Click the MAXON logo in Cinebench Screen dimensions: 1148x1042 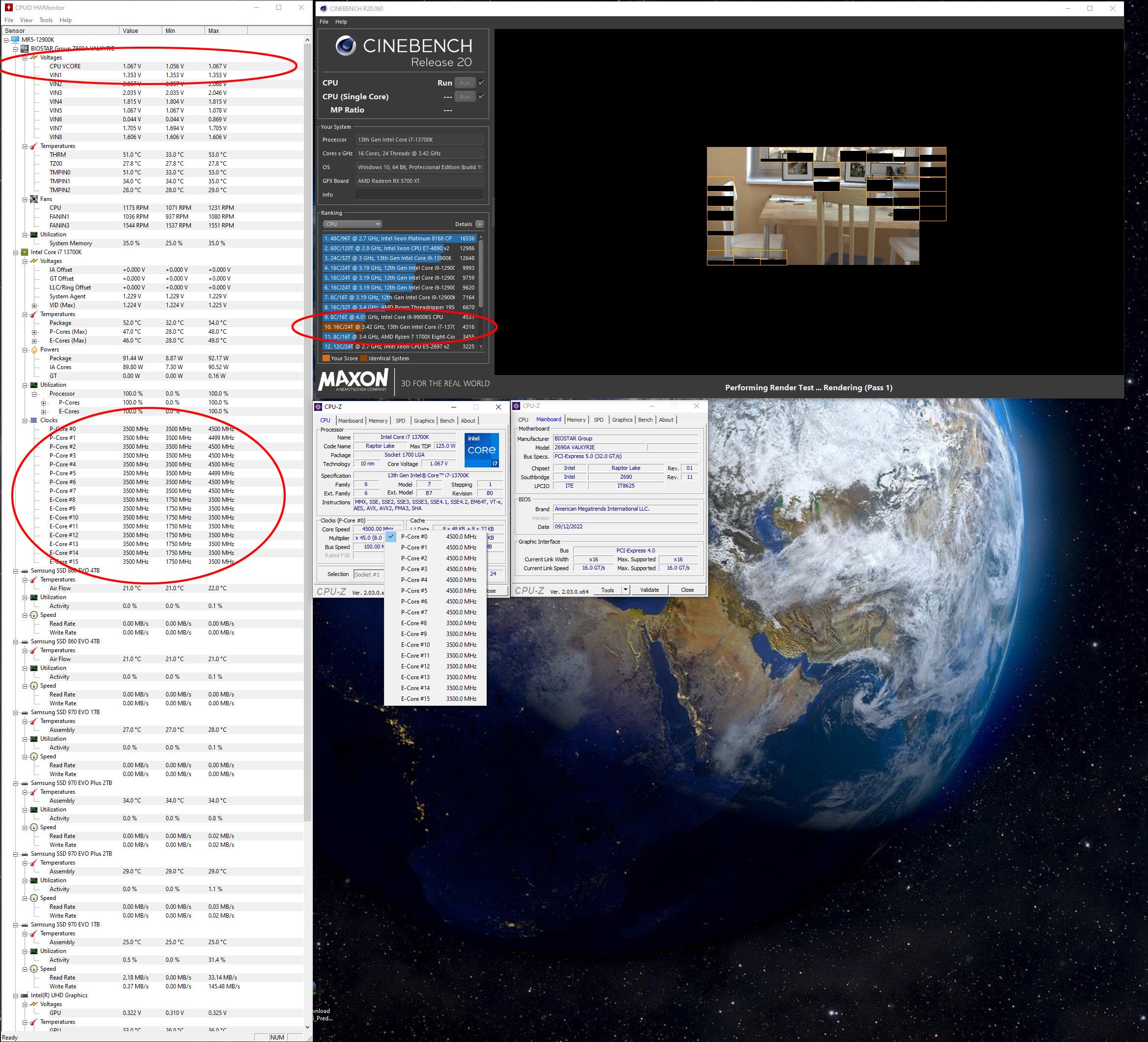tap(353, 380)
